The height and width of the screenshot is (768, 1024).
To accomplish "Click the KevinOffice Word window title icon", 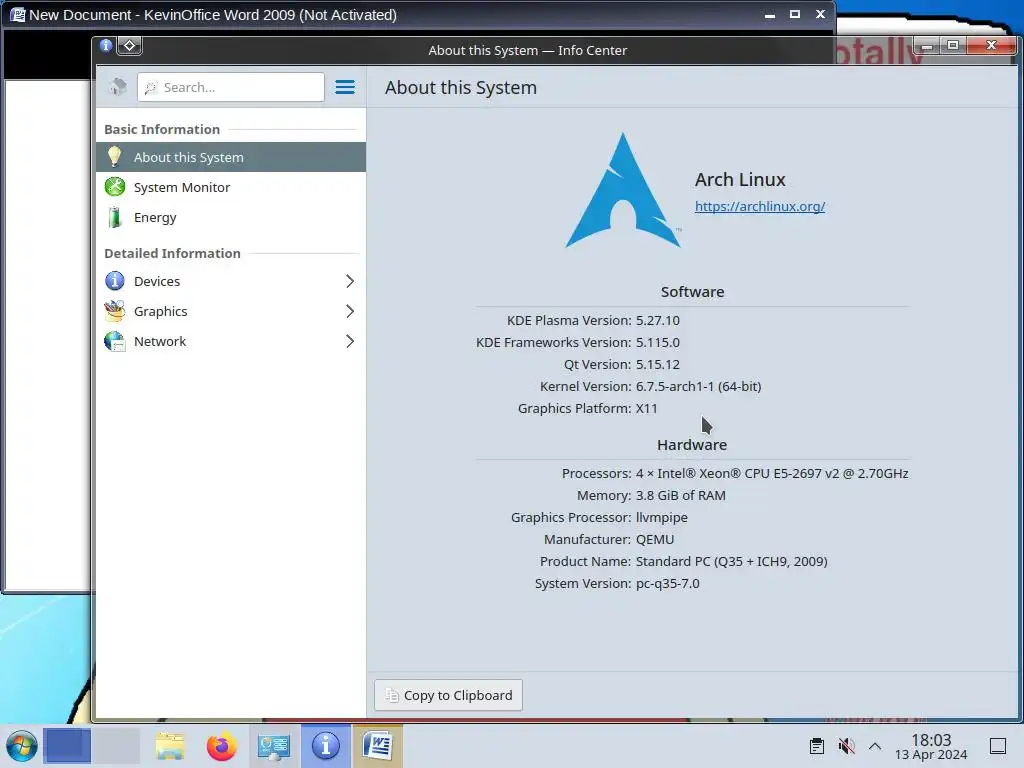I will pyautogui.click(x=17, y=14).
